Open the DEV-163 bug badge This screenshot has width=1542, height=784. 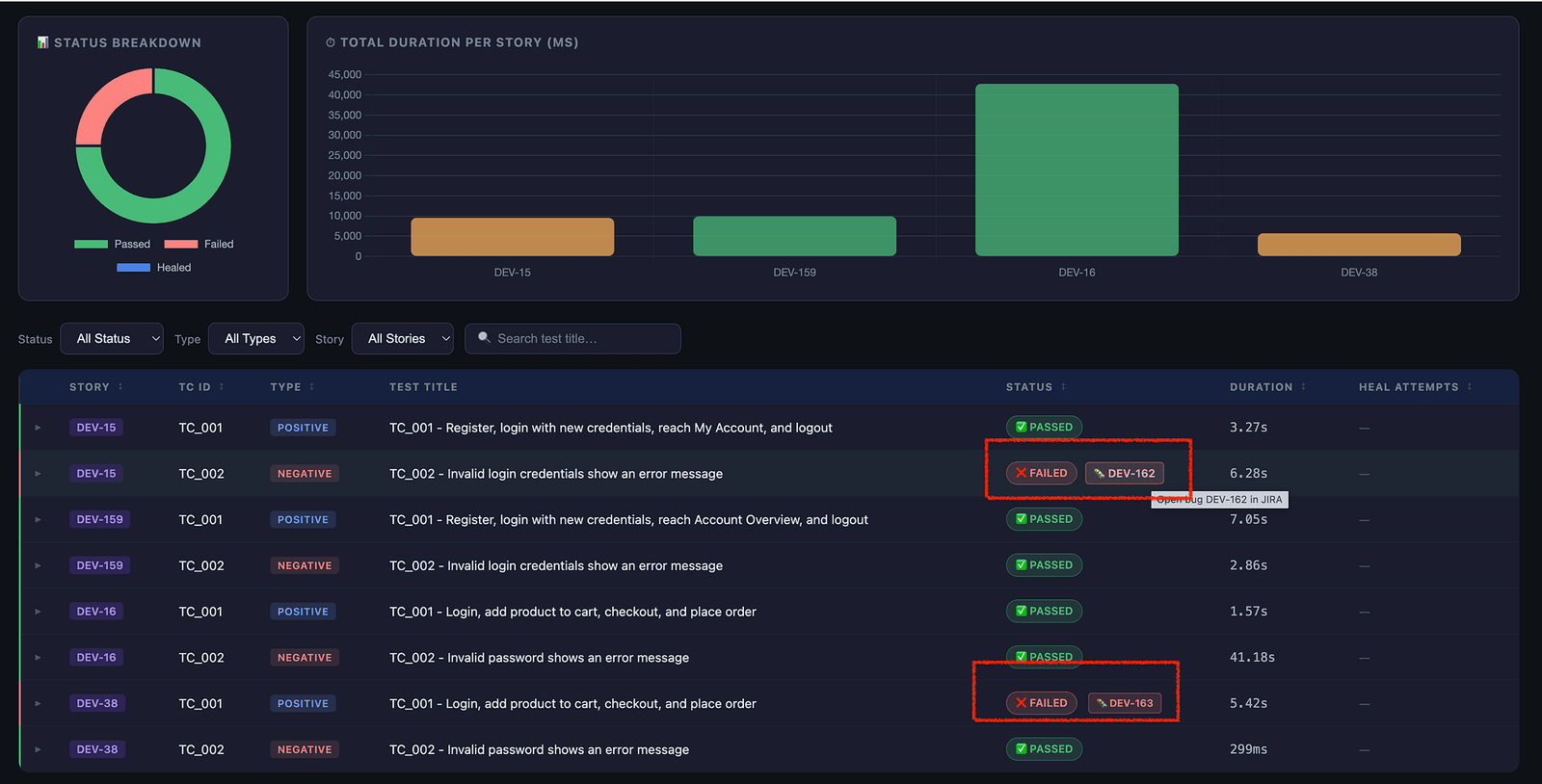pyautogui.click(x=1125, y=703)
